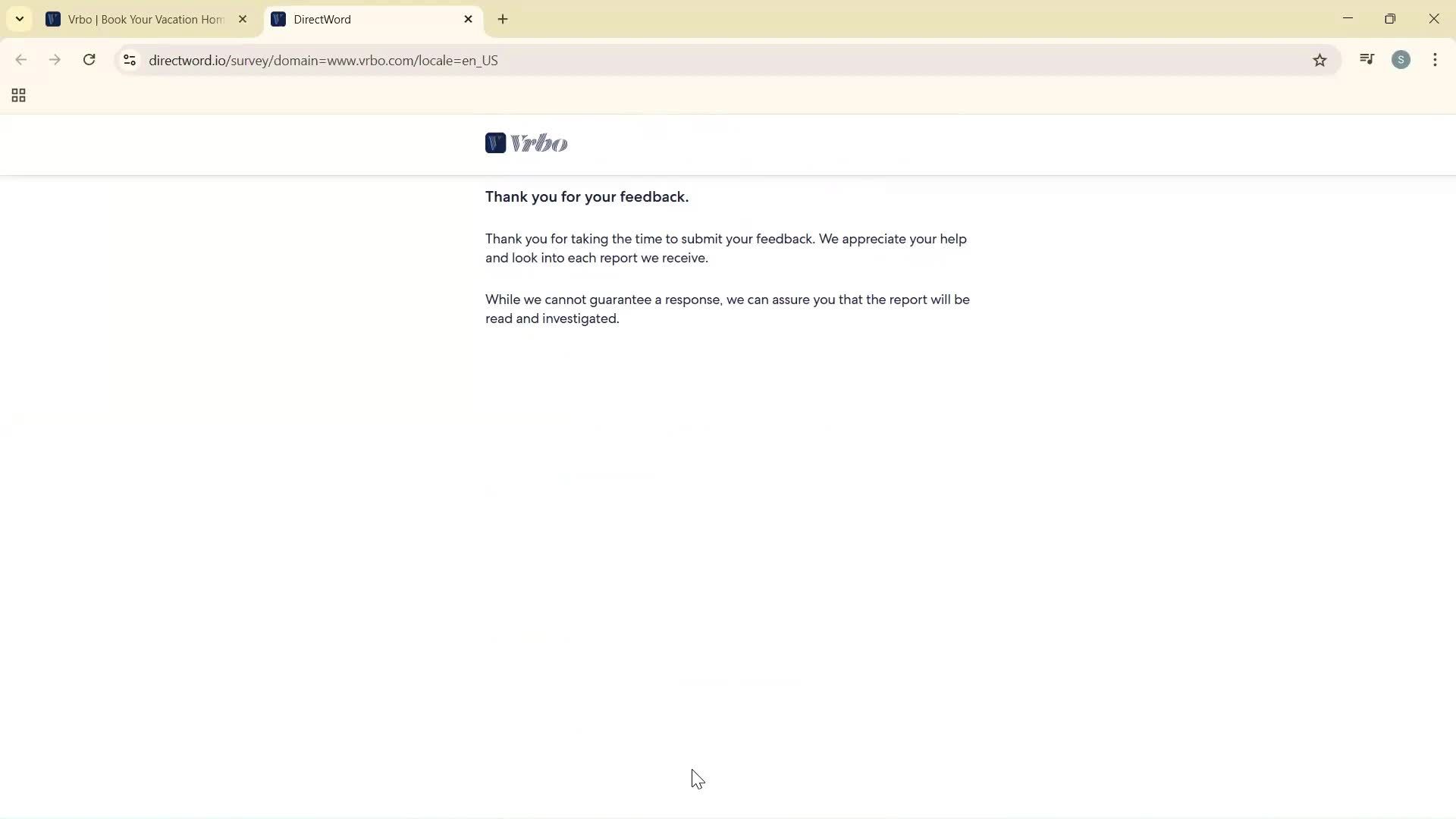Open a new tab with the plus icon
The width and height of the screenshot is (1456, 819).
pyautogui.click(x=503, y=19)
